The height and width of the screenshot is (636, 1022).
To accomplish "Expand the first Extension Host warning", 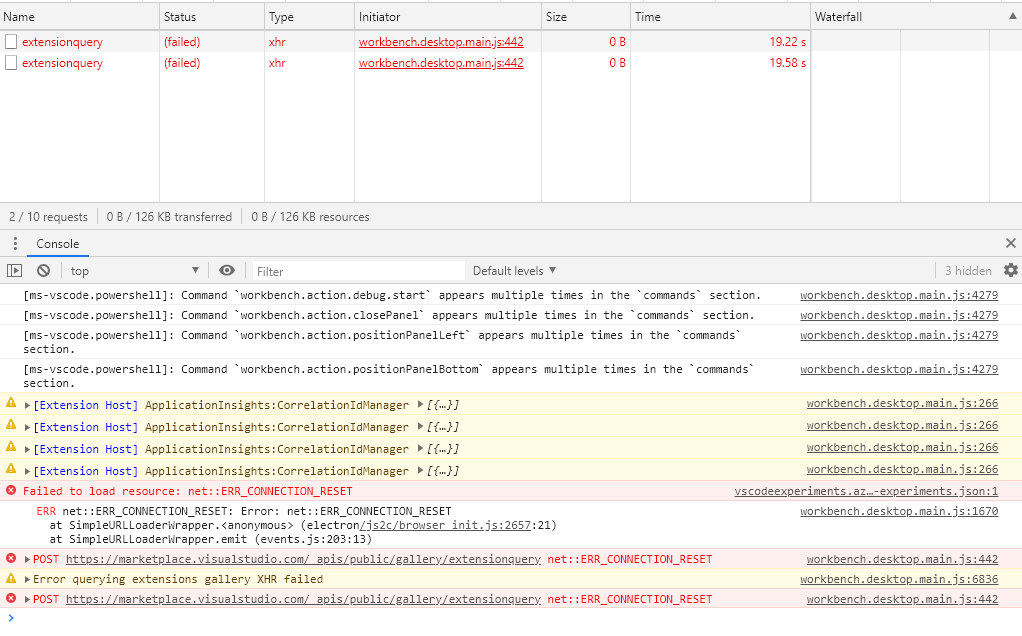I will (27, 405).
